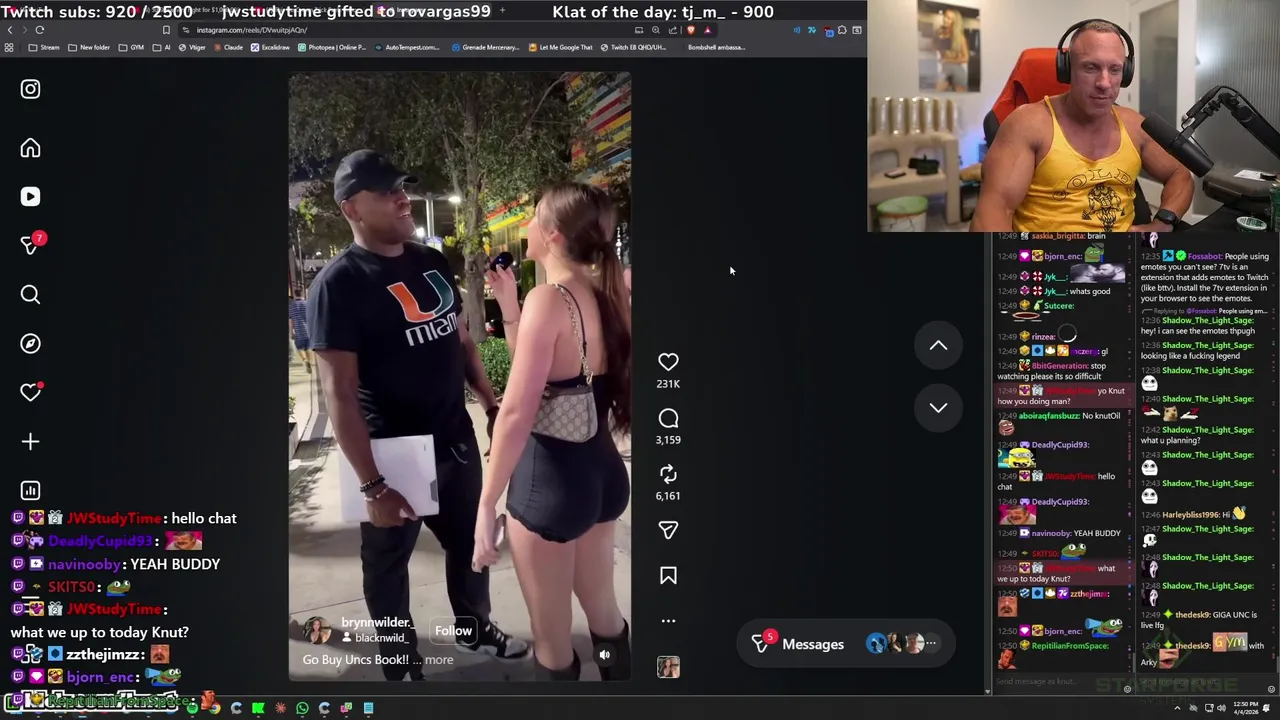Open Let Me Google That bookmark
1280x720 pixels.
[560, 47]
